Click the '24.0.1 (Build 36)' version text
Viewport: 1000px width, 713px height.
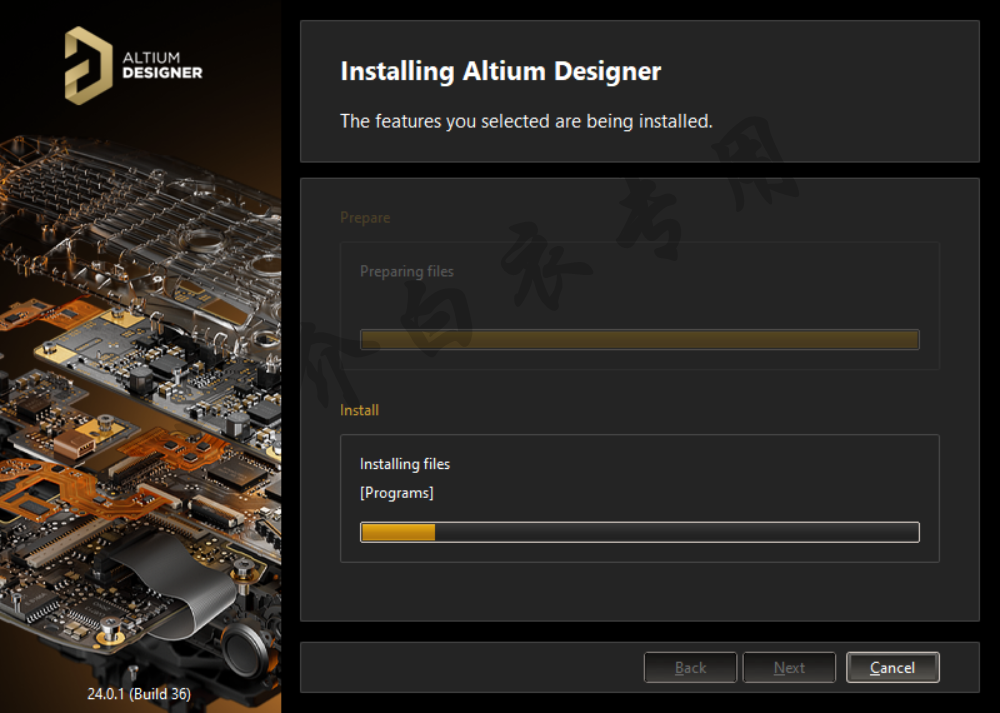tap(139, 693)
